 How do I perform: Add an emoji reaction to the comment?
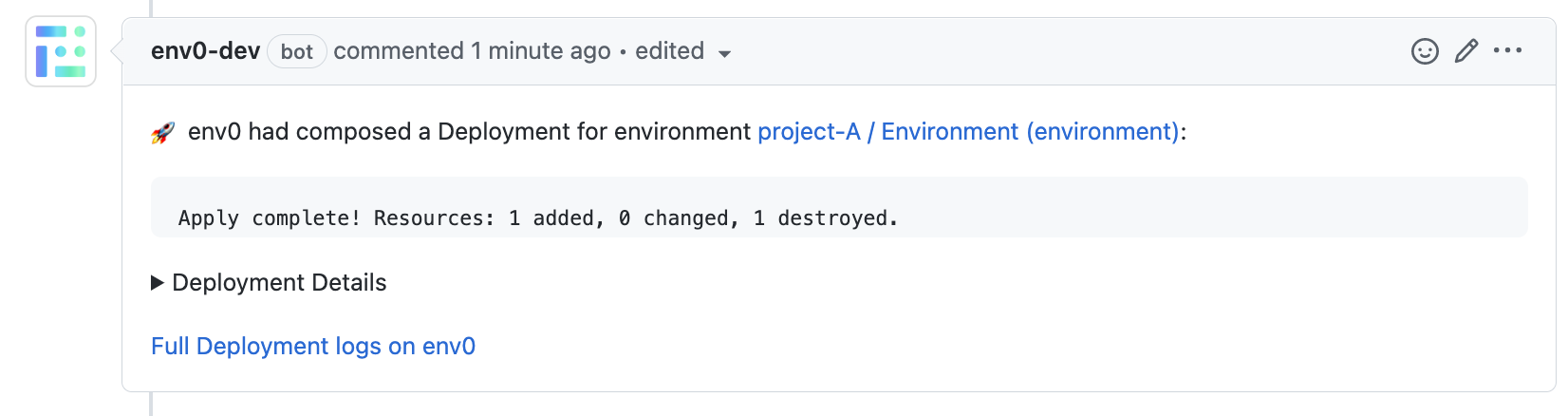(x=1425, y=51)
